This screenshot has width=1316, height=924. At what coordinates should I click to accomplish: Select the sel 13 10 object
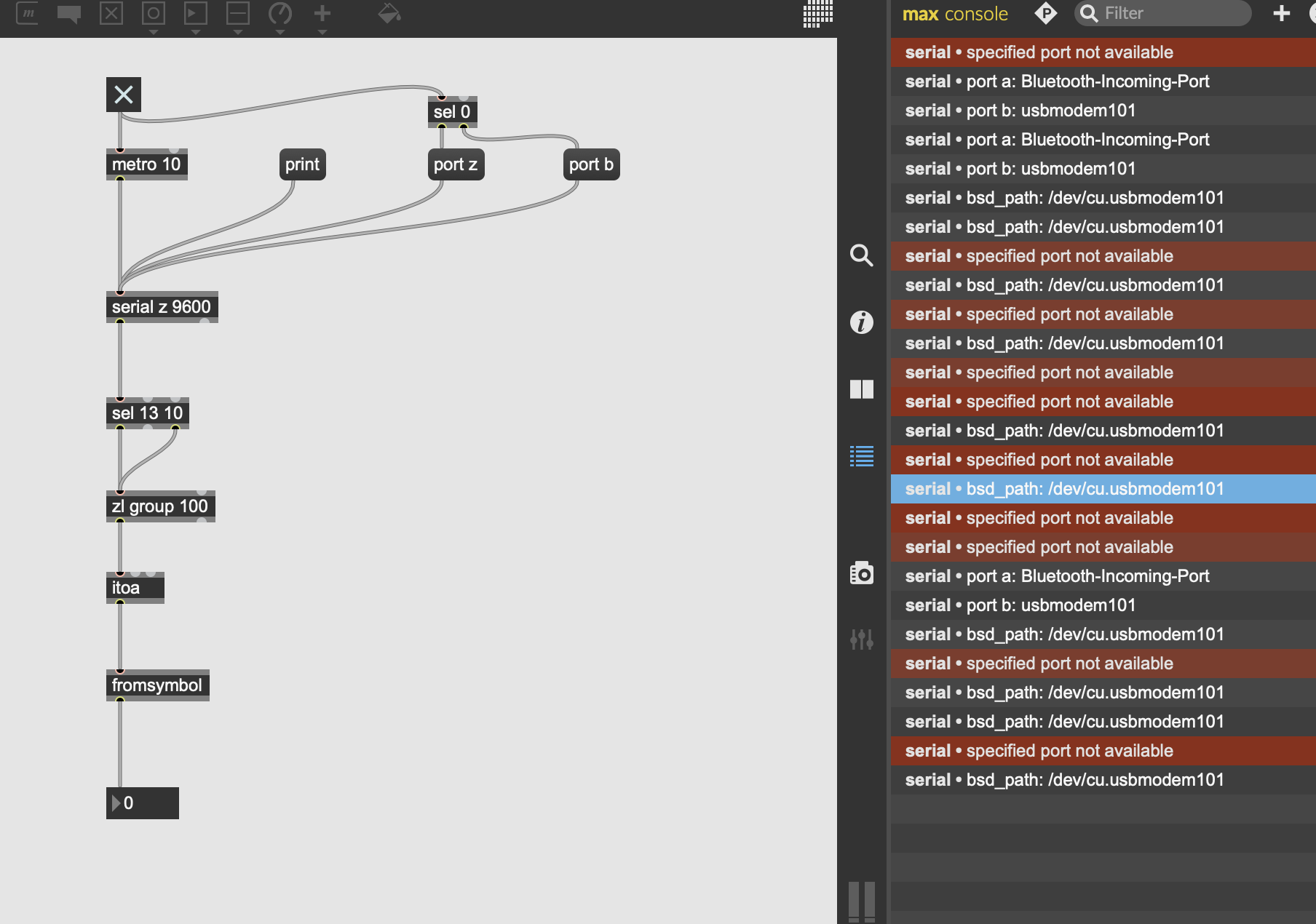148,413
